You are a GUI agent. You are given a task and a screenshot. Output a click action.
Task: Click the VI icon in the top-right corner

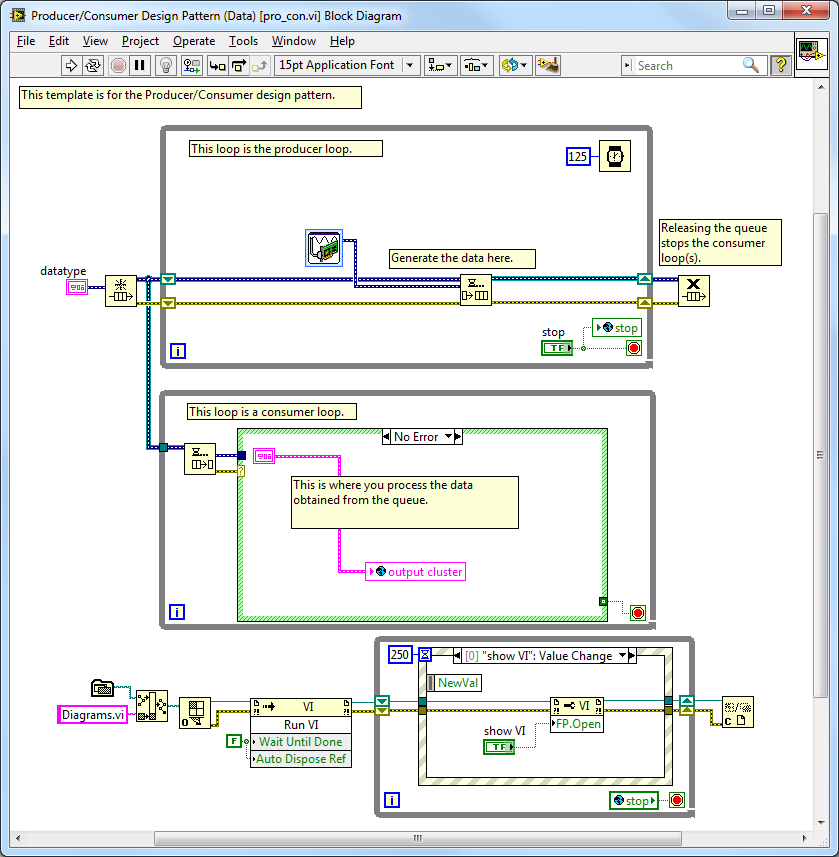(811, 53)
